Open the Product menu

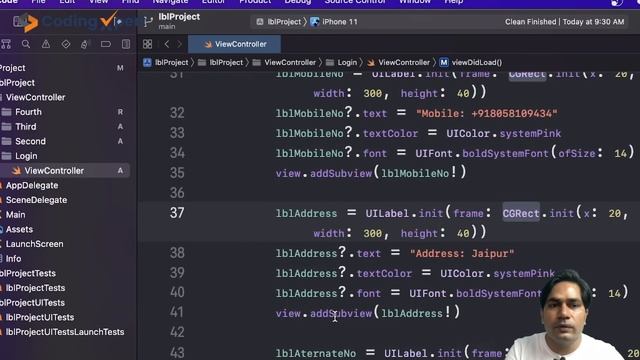pos(255,2)
